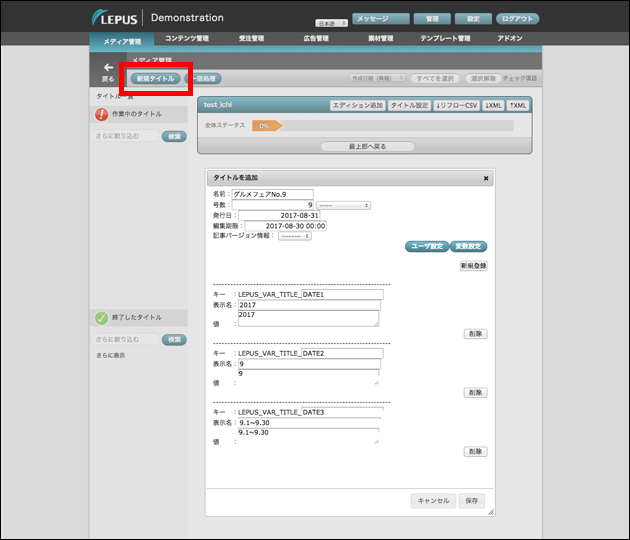Click the 値 textarea containing 2017
This screenshot has width=630, height=540.
pyautogui.click(x=309, y=319)
